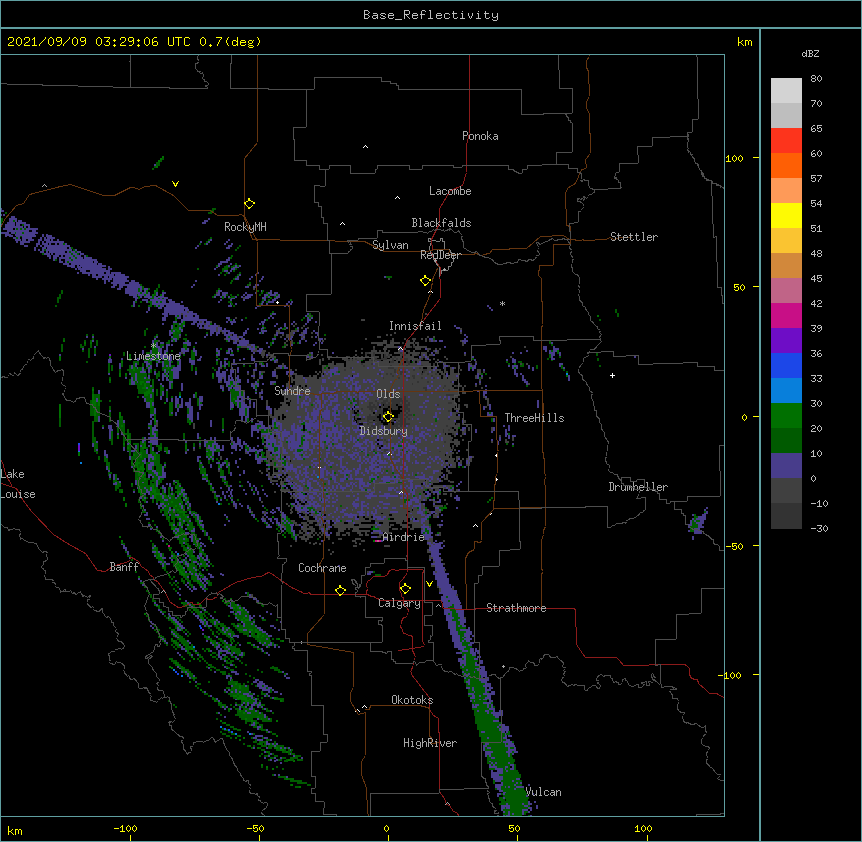Pick the magenta 39-42 dBZ legend swatch

pos(786,315)
